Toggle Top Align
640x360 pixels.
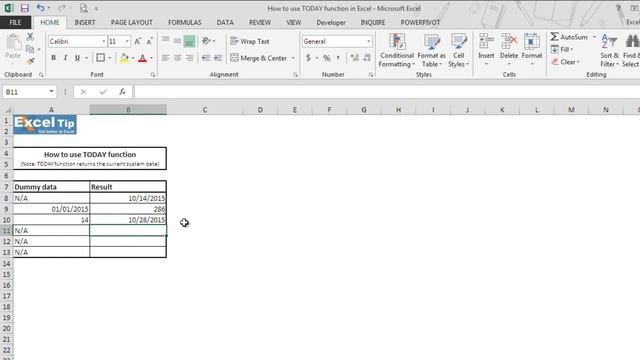click(165, 40)
